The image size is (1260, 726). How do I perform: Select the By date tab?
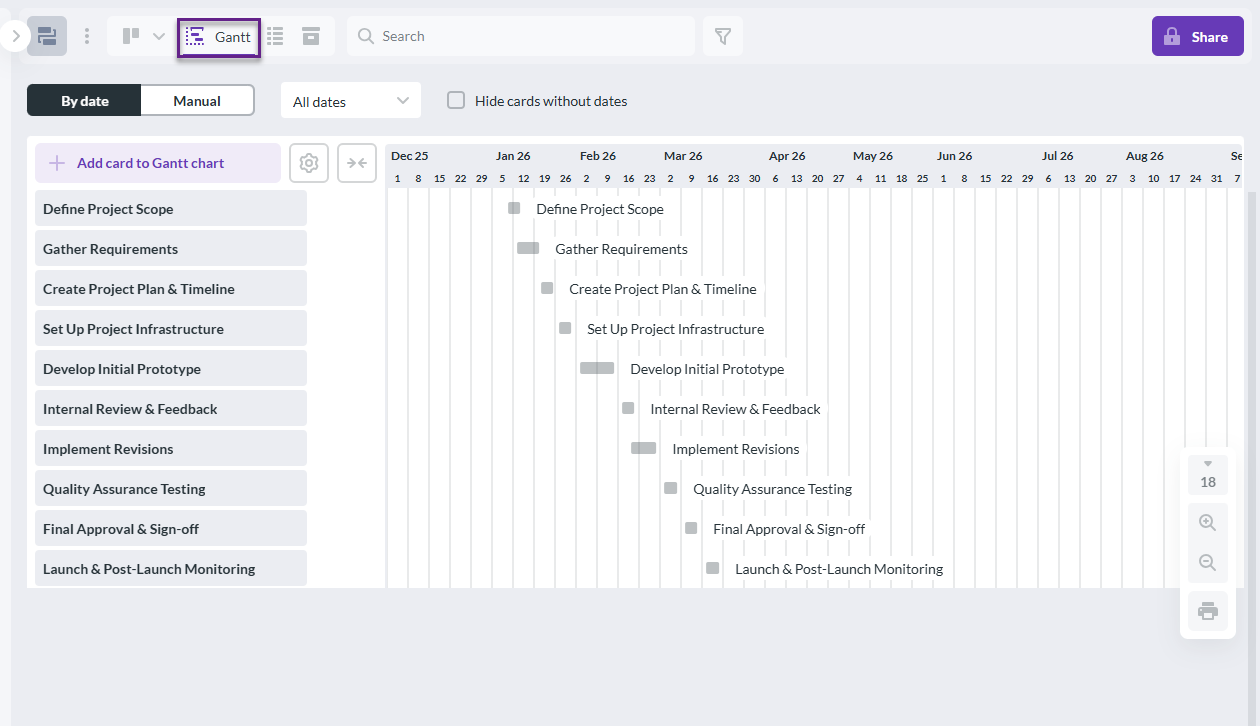[x=84, y=100]
